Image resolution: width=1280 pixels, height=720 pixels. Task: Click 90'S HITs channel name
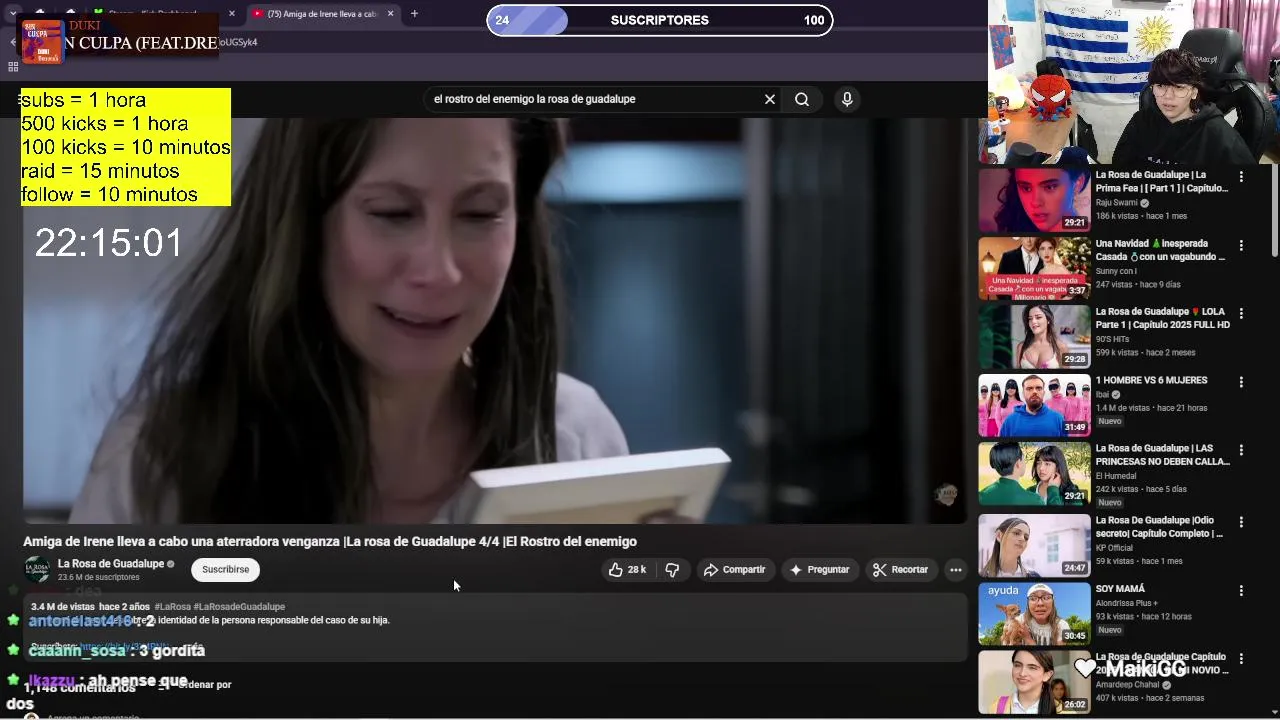point(1113,339)
